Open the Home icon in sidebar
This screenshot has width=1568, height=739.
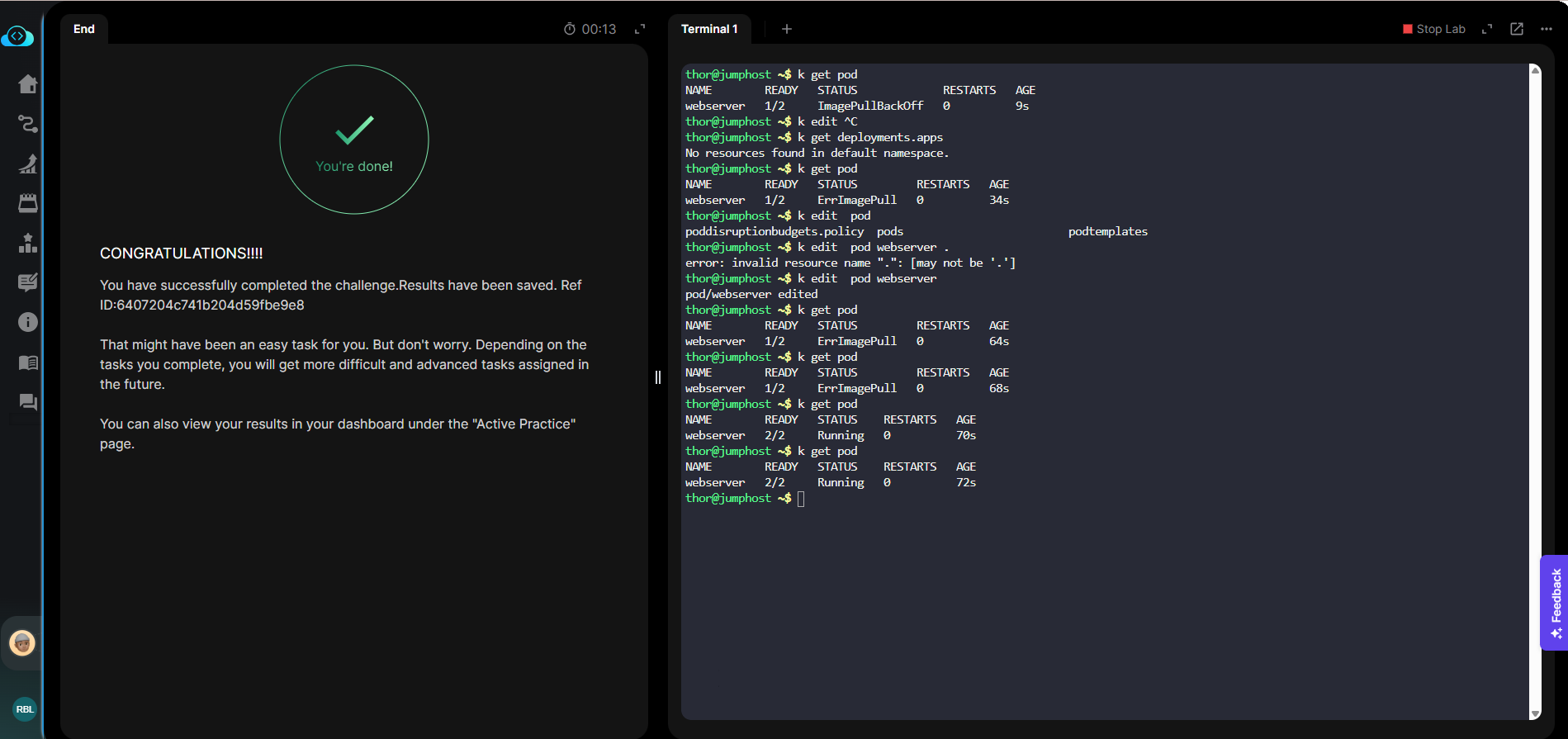point(28,84)
